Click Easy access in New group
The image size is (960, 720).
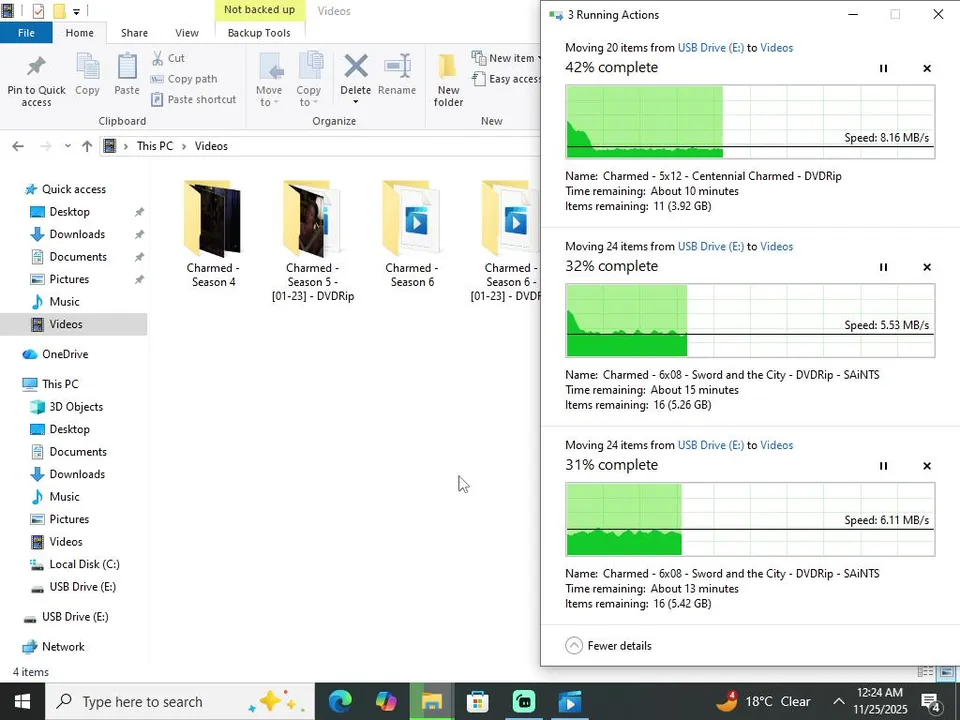[506, 78]
